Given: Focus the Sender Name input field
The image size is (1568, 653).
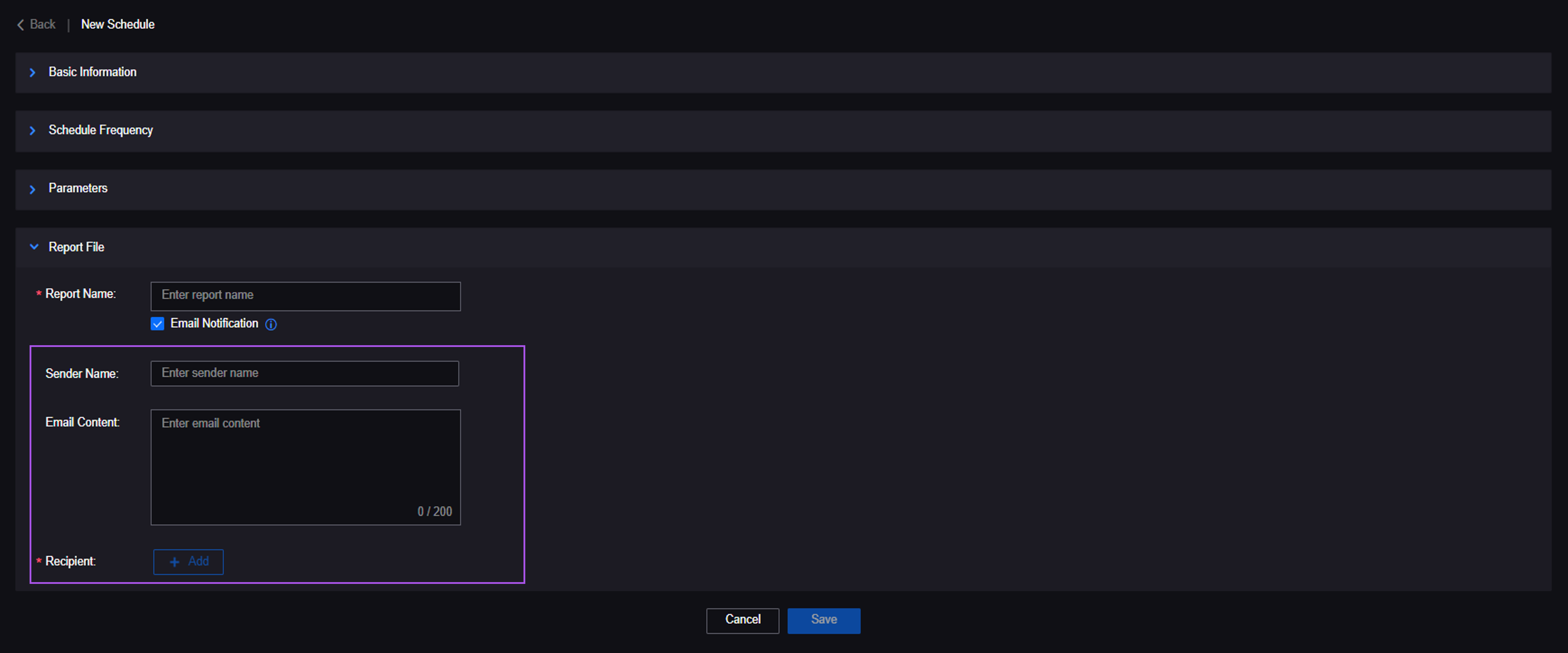Looking at the screenshot, I should (304, 373).
